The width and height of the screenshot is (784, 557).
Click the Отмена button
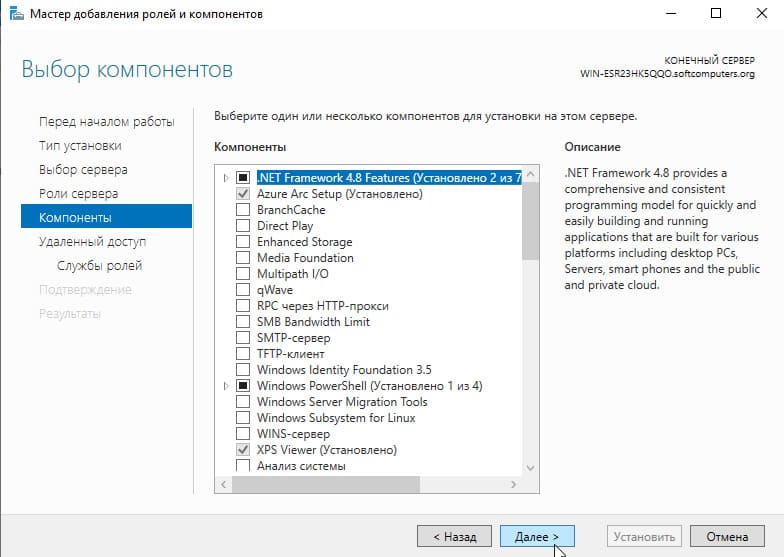tap(727, 536)
